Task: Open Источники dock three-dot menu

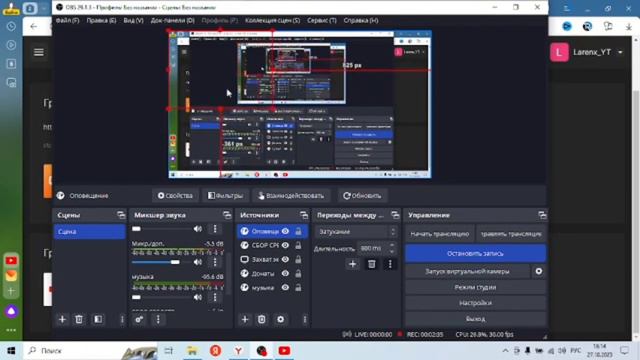Action: [304, 320]
